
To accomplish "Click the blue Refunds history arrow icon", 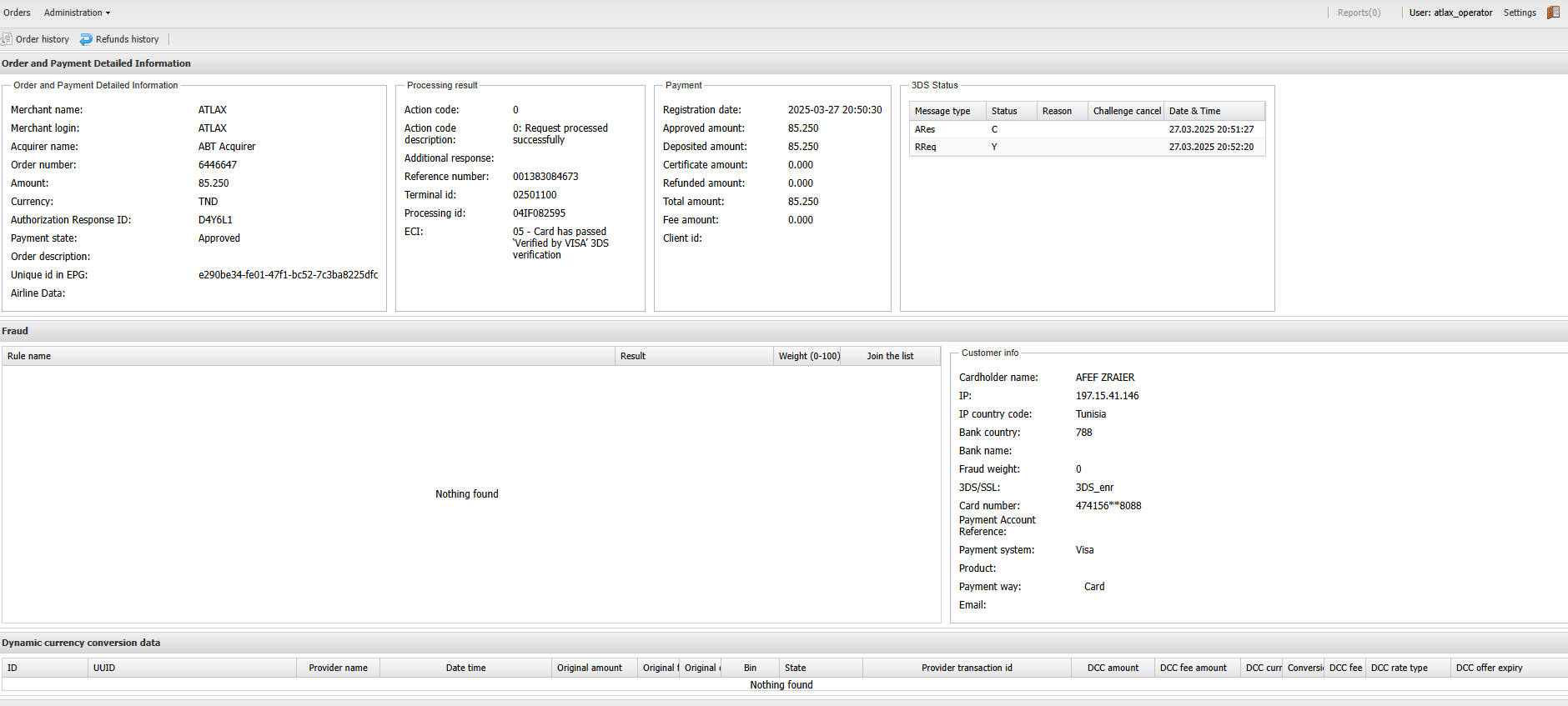I will pos(86,39).
